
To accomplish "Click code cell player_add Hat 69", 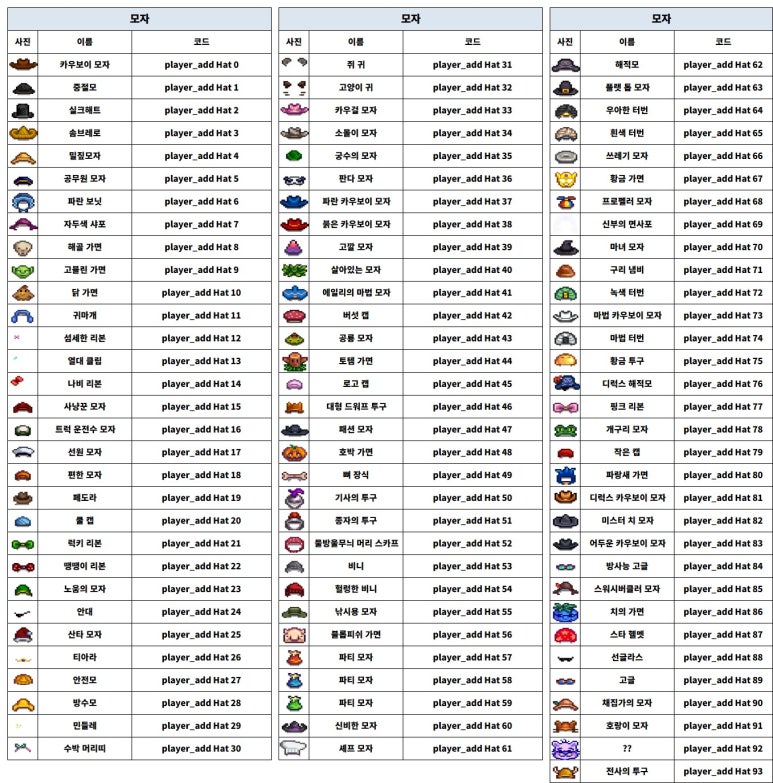I will 723,224.
